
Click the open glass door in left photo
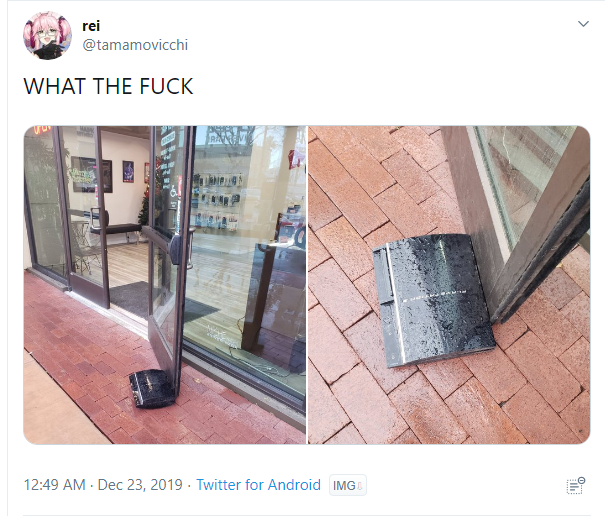point(170,251)
